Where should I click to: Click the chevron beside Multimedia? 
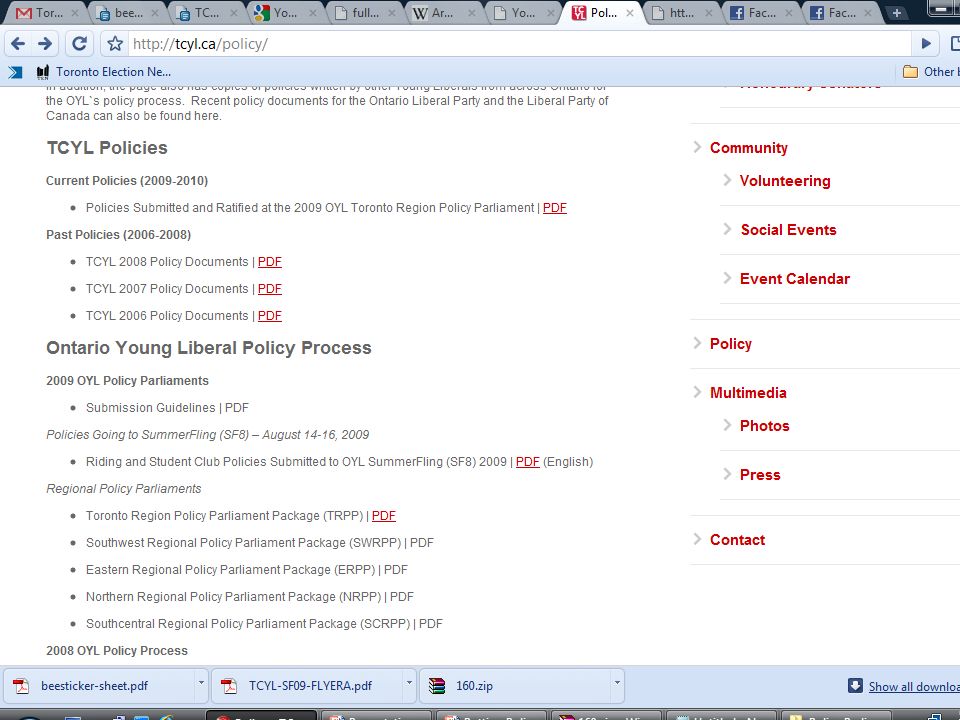click(x=697, y=392)
